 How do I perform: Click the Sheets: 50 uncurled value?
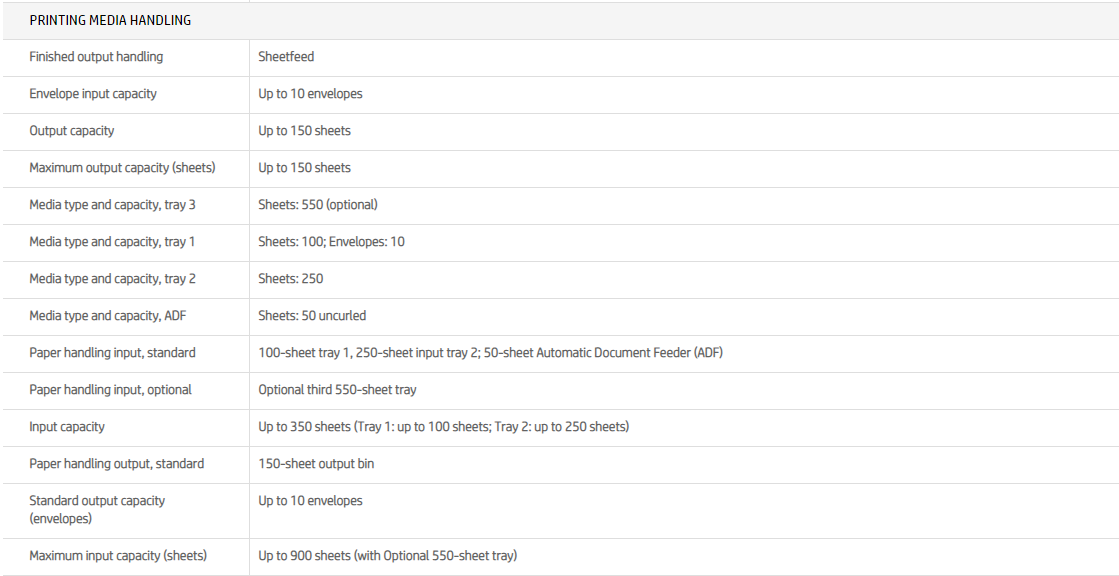[312, 316]
